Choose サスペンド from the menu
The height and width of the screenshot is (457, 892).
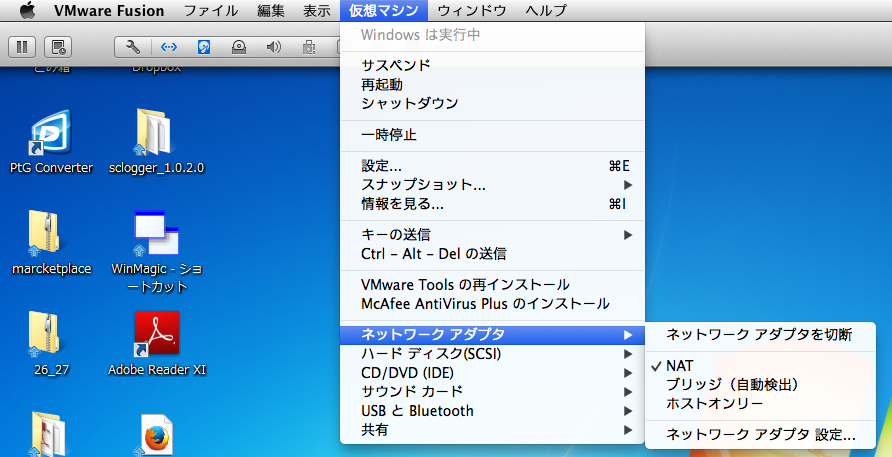[x=492, y=65]
